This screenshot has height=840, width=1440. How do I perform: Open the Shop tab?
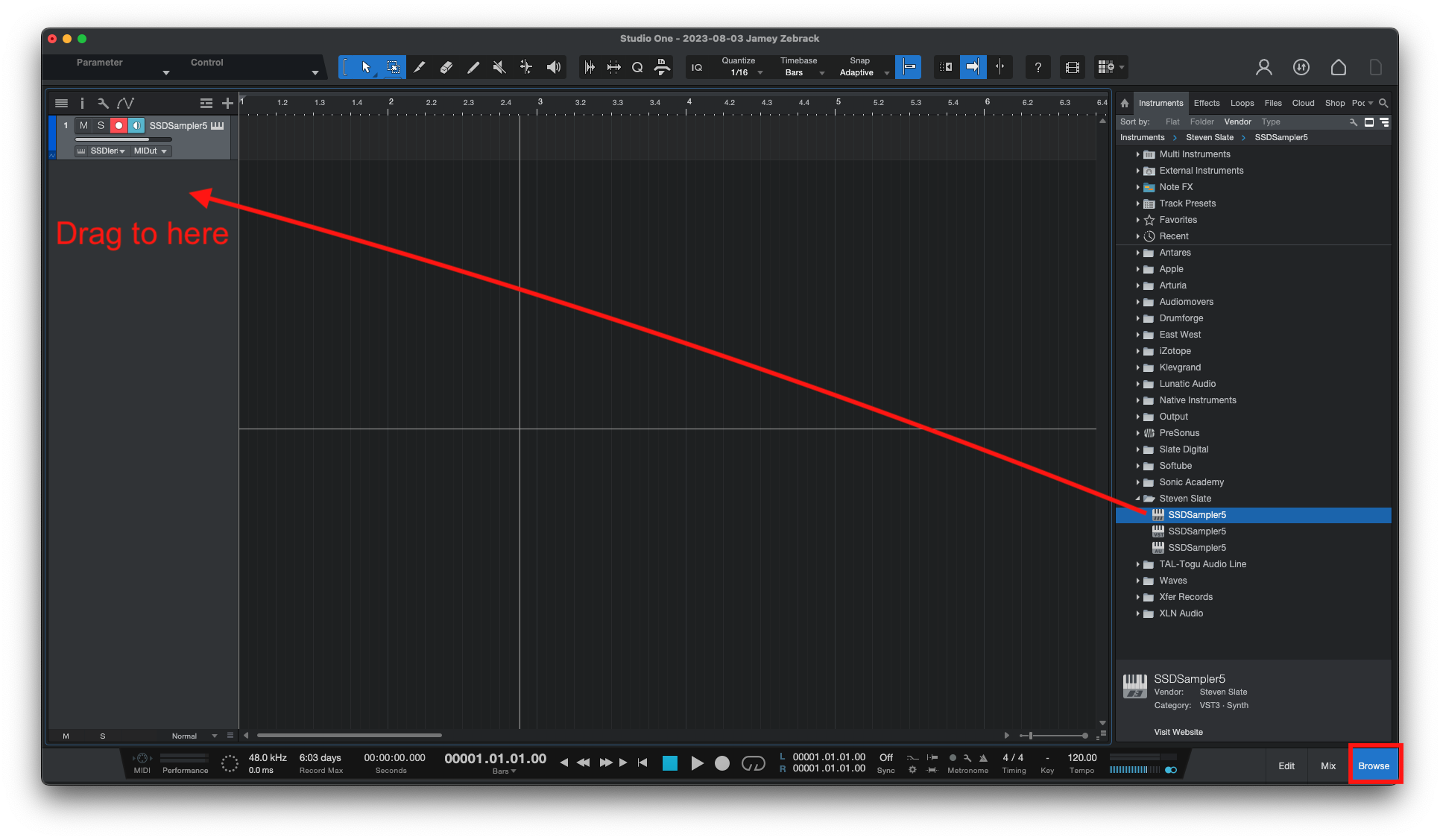[x=1334, y=103]
